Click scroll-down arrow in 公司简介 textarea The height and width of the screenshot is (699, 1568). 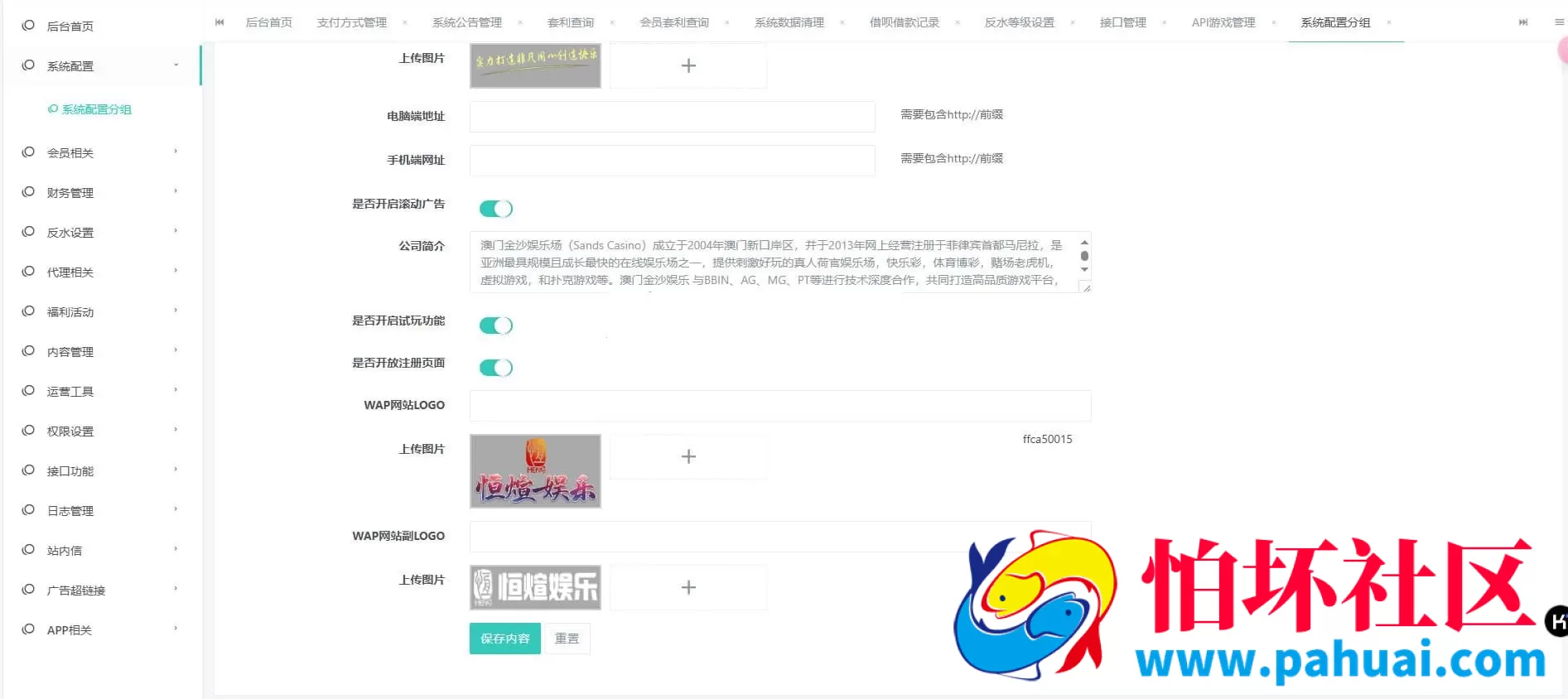tap(1084, 270)
